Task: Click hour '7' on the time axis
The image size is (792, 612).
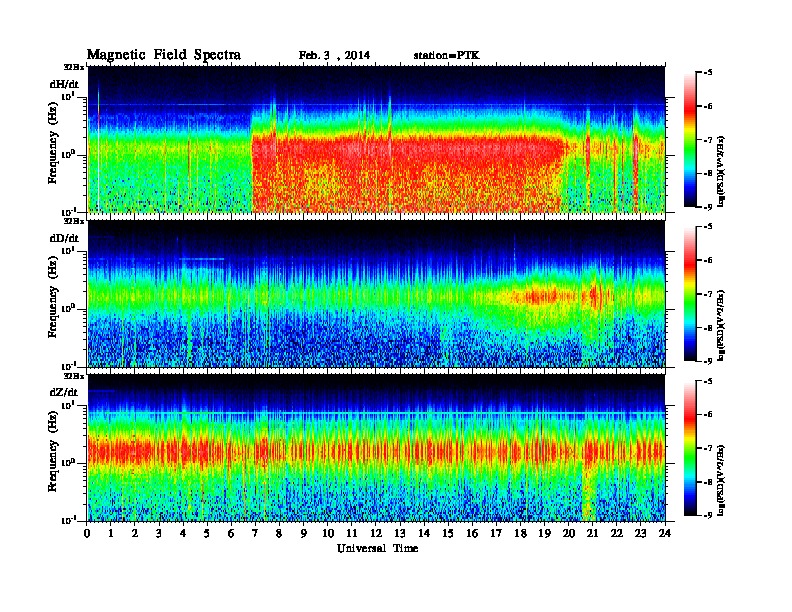Action: coord(255,533)
